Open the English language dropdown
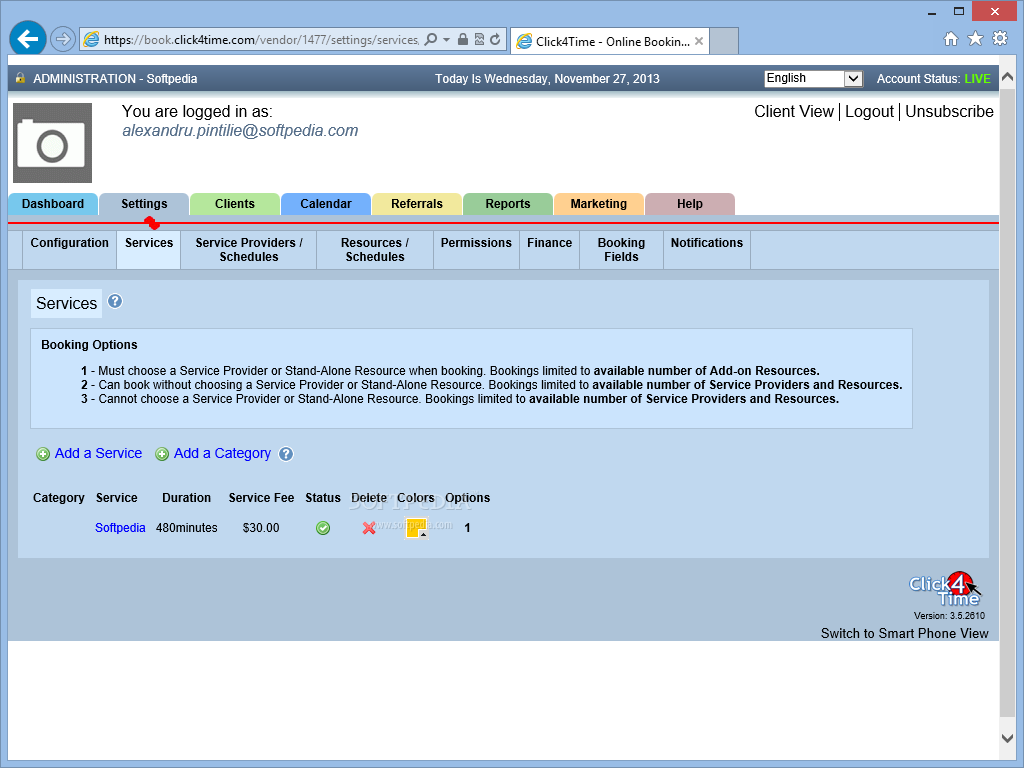Screen dimensions: 1024x768 814,78
